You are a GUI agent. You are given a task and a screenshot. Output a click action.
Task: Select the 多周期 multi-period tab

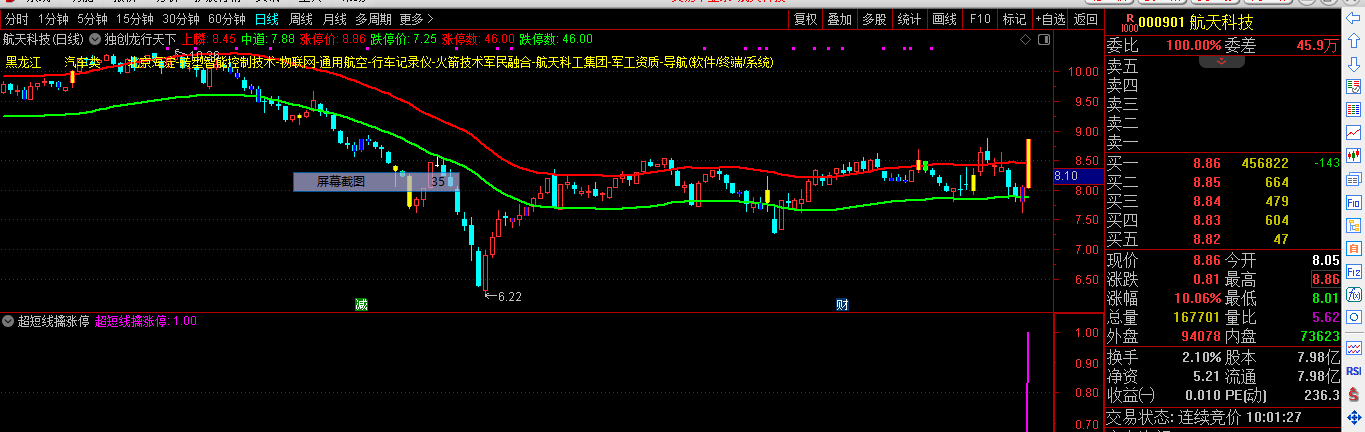[373, 19]
